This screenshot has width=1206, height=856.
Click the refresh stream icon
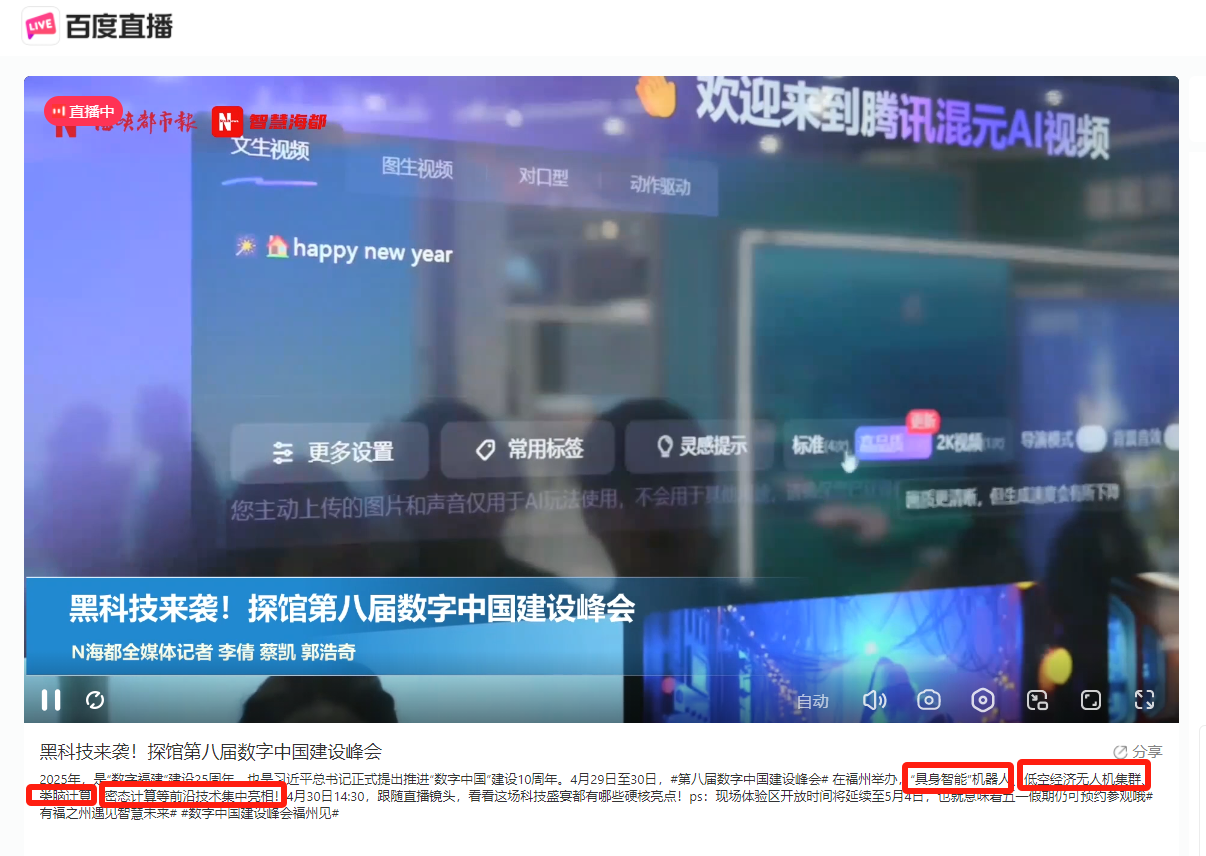coord(95,700)
